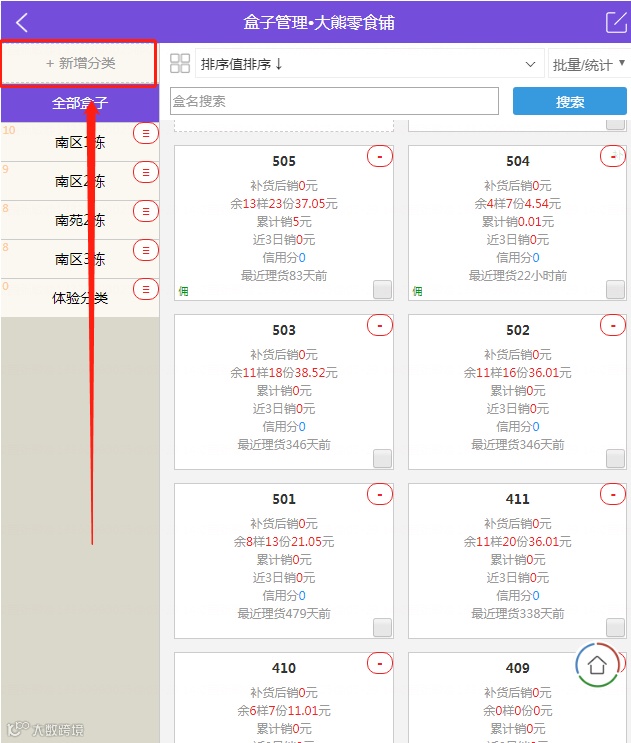
Task: Click 最近理货83天前 on box 505
Action: pyautogui.click(x=284, y=275)
